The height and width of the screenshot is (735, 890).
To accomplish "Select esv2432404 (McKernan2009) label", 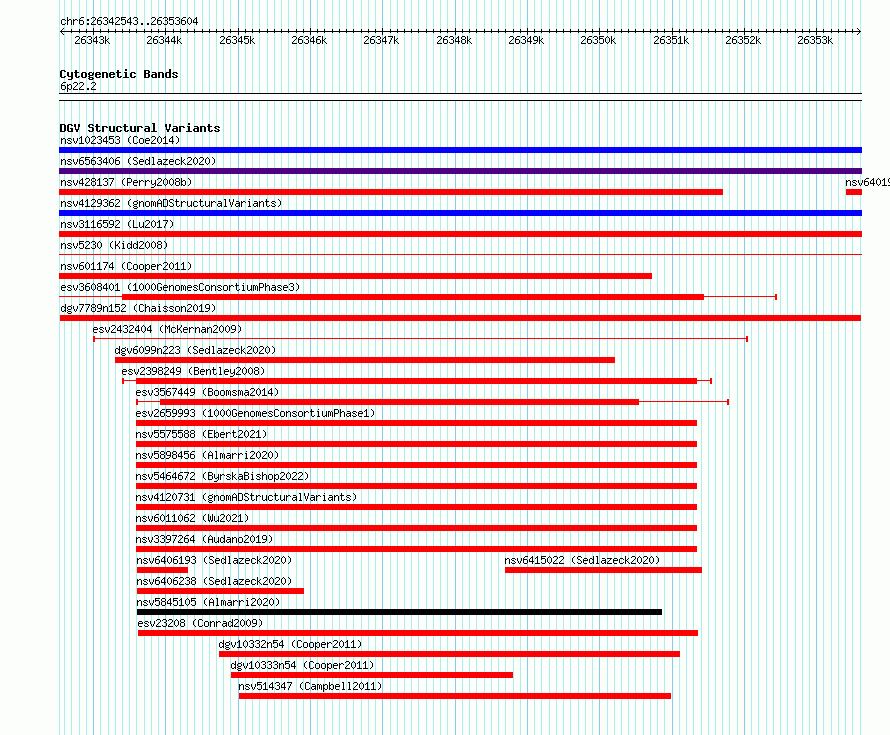I will [167, 329].
